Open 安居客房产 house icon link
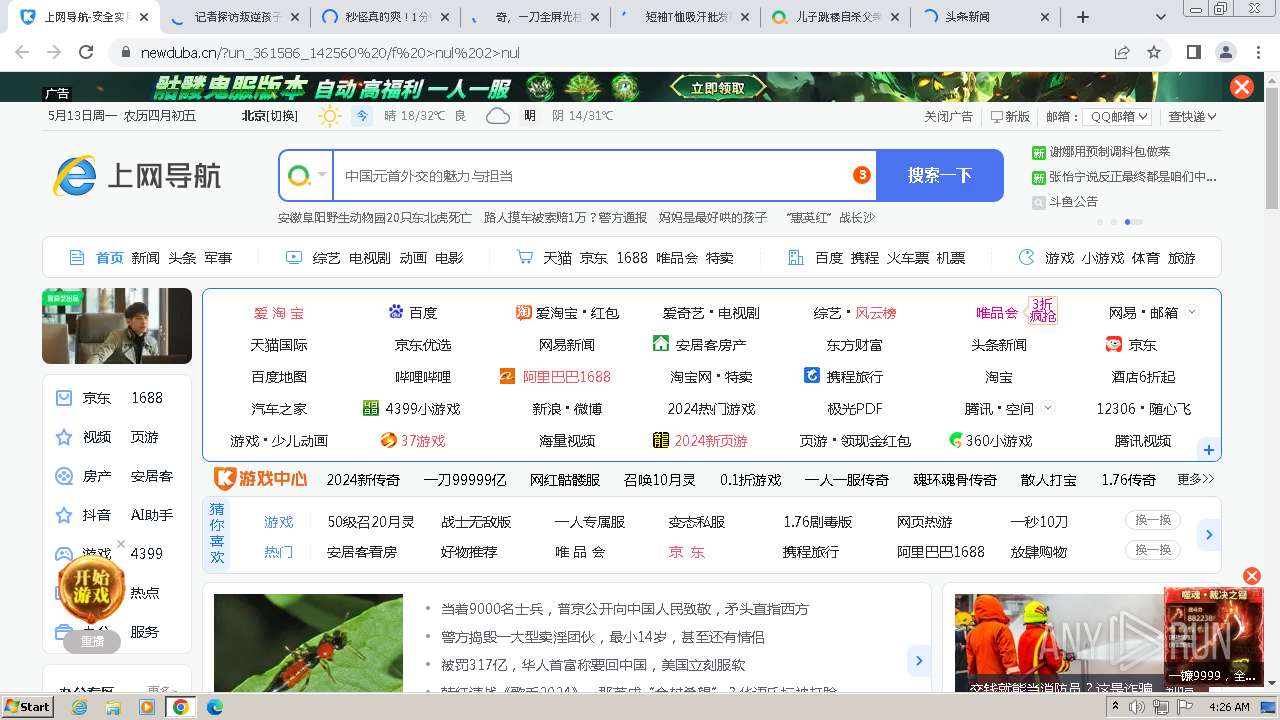Screen dimensions: 1280x720 (x=699, y=345)
